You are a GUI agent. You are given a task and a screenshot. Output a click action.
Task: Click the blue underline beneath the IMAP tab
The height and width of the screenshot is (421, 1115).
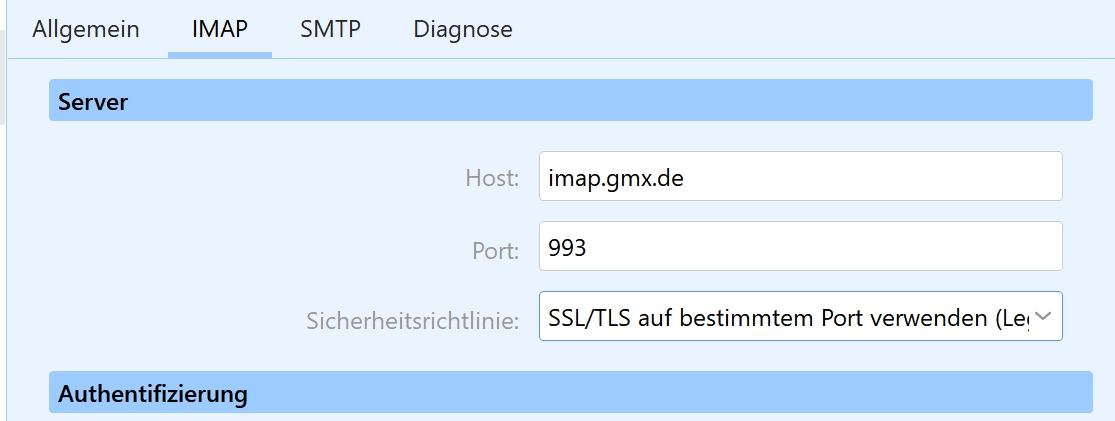(220, 55)
